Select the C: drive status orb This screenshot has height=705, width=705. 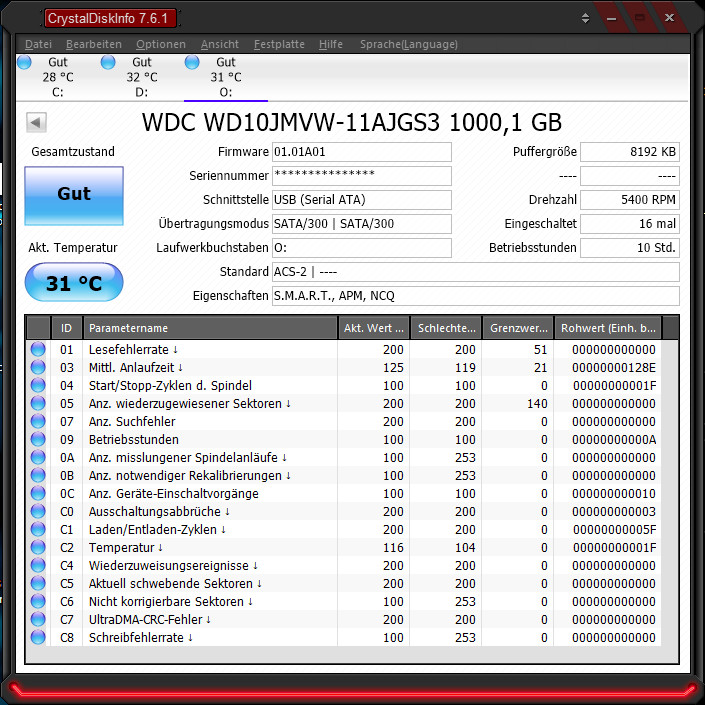(x=24, y=62)
